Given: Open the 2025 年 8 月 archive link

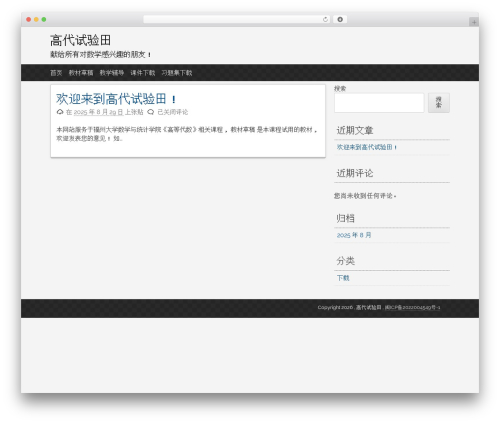Looking at the screenshot, I should click(x=354, y=235).
